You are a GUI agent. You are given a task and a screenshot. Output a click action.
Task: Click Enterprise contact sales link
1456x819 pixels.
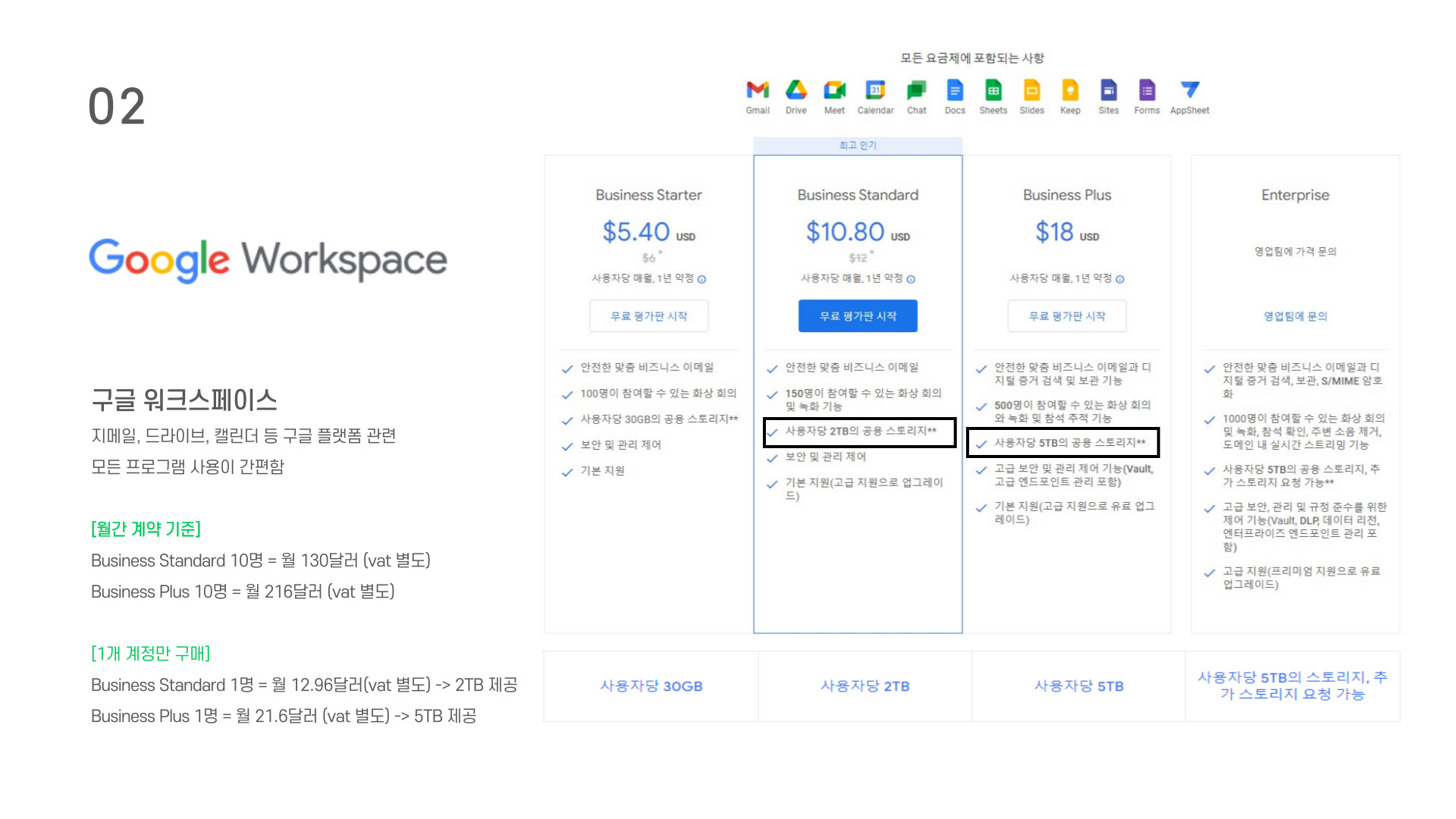1295,316
